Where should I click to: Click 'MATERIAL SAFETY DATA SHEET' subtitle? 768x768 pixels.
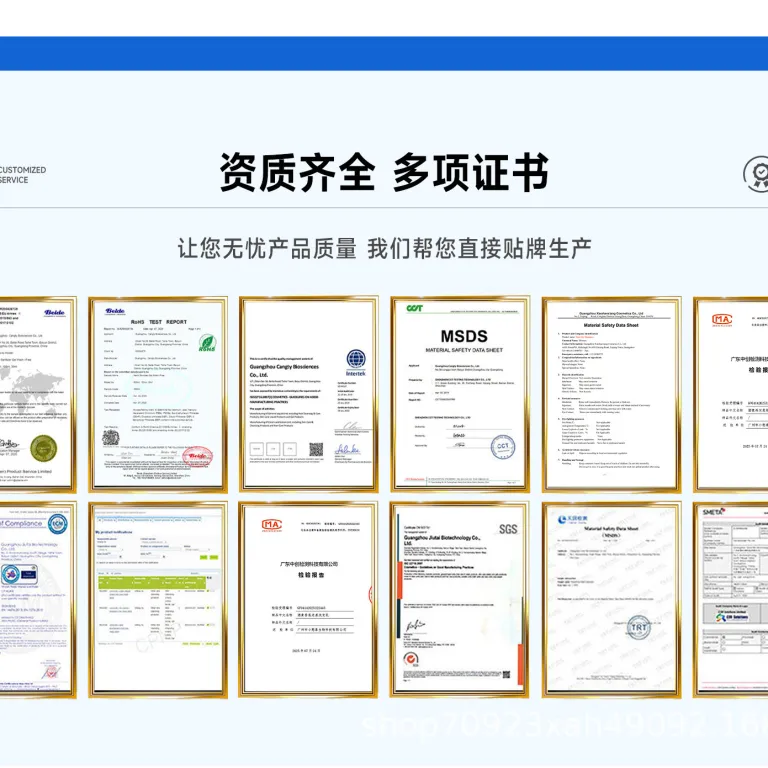(464, 350)
